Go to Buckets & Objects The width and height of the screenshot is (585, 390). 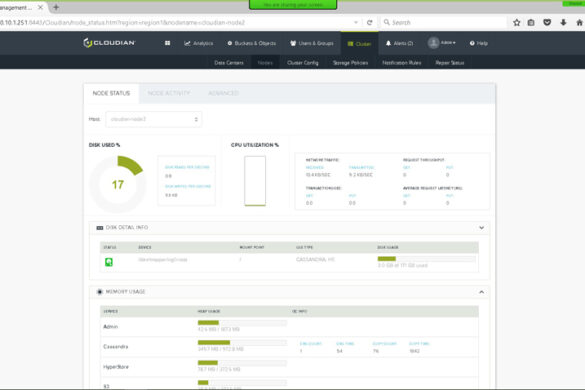pos(252,43)
